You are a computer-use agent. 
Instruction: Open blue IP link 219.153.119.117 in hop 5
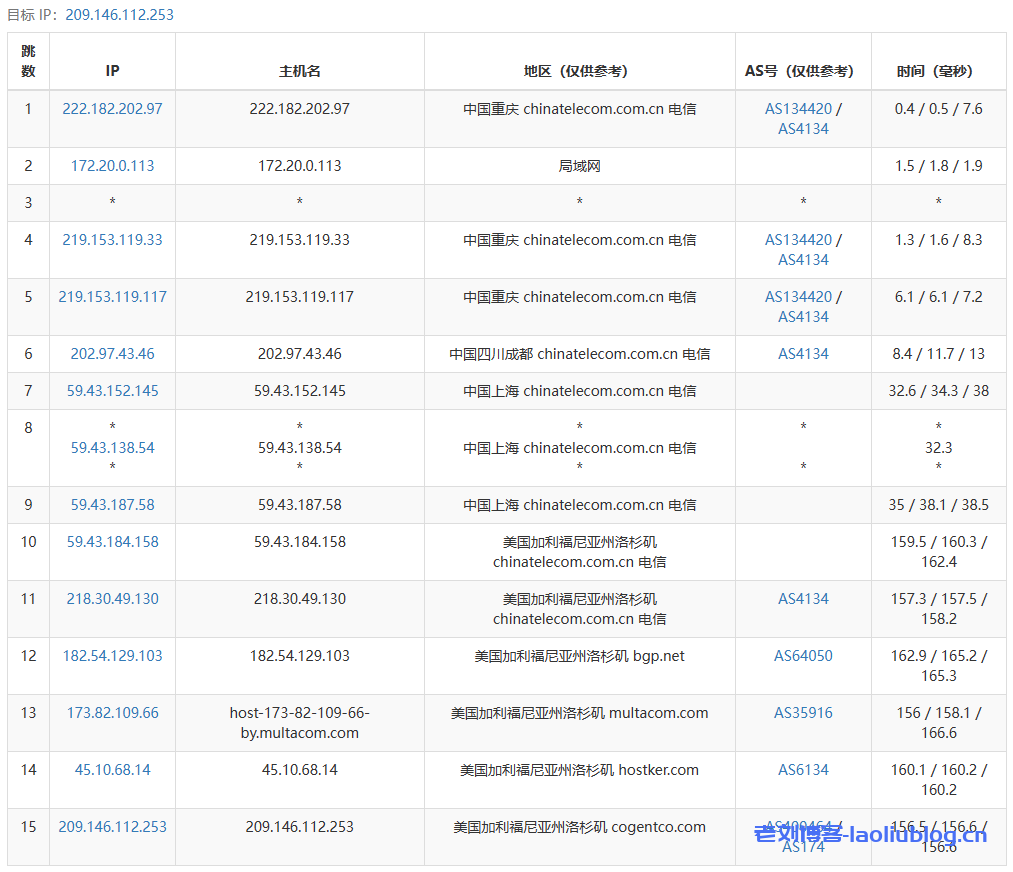[112, 297]
